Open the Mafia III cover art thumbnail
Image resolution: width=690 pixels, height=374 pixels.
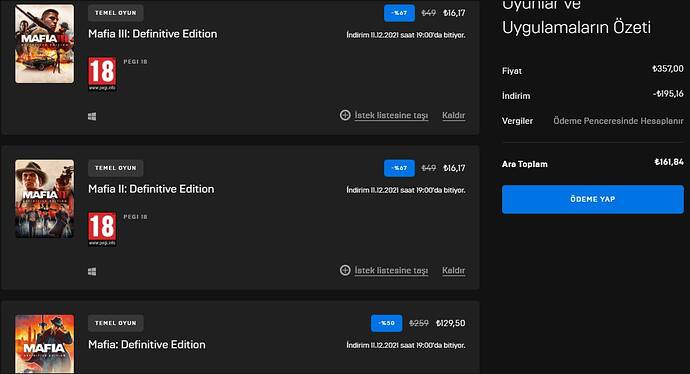point(44,44)
